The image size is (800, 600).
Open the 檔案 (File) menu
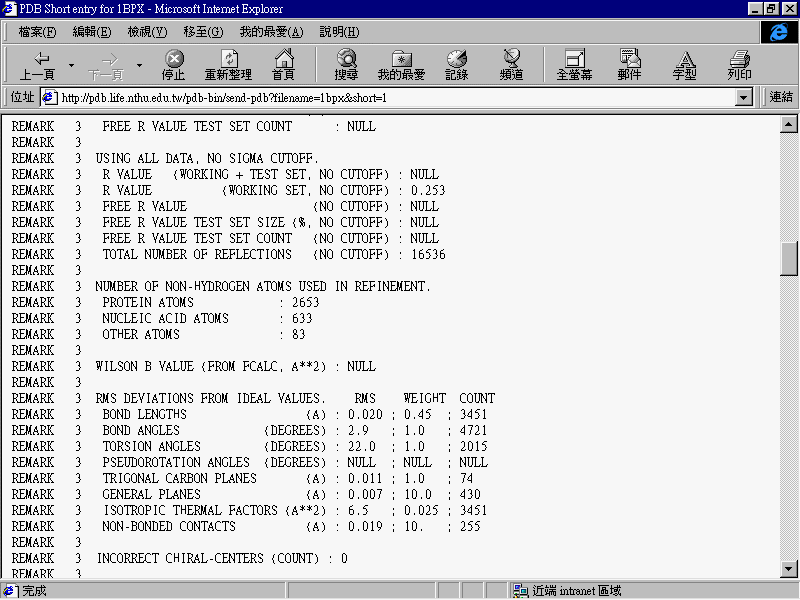[x=37, y=32]
